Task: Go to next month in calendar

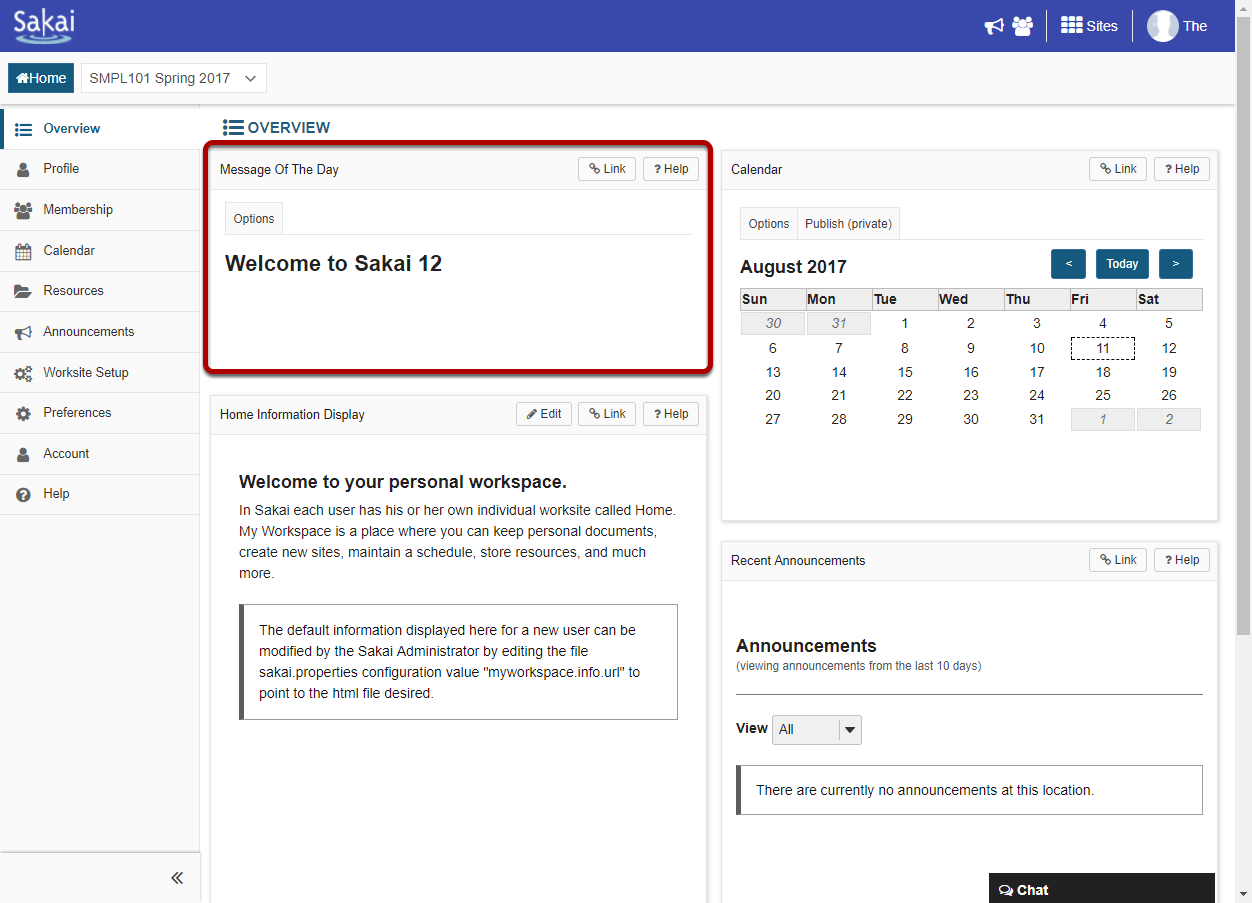Action: 1176,264
